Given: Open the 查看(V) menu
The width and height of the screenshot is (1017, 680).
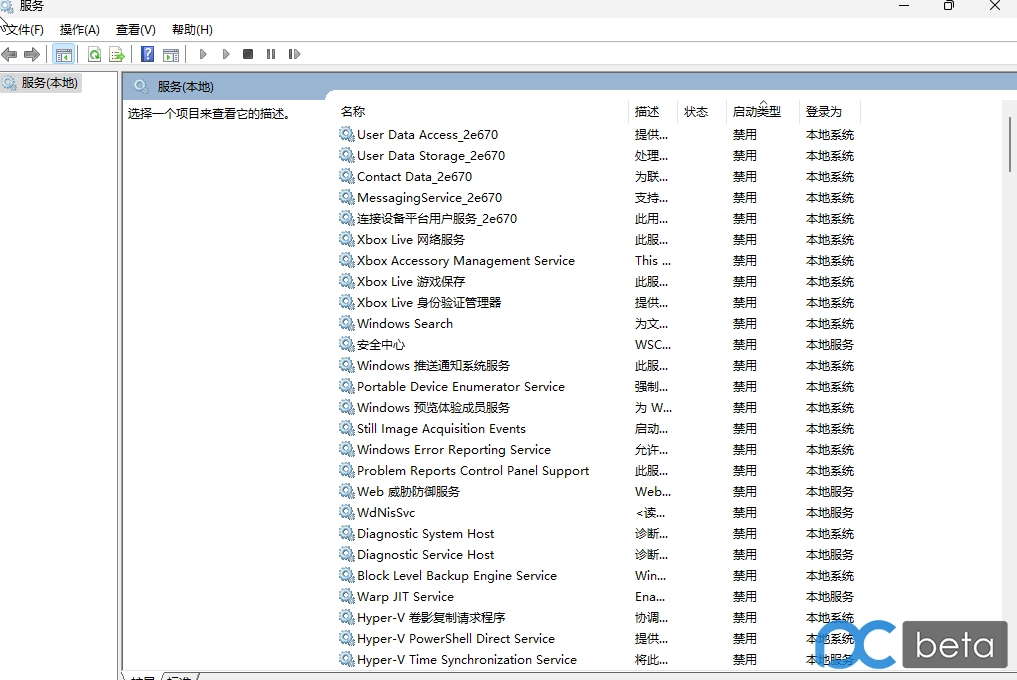Looking at the screenshot, I should [x=134, y=29].
